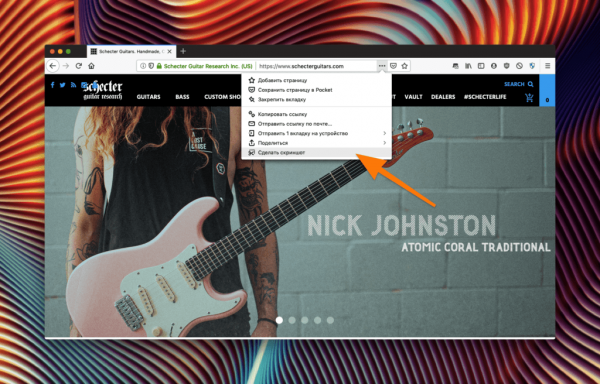Screen dimensions: 600x384
Task: Reload the page with the refresh icon
Action: click(79, 66)
